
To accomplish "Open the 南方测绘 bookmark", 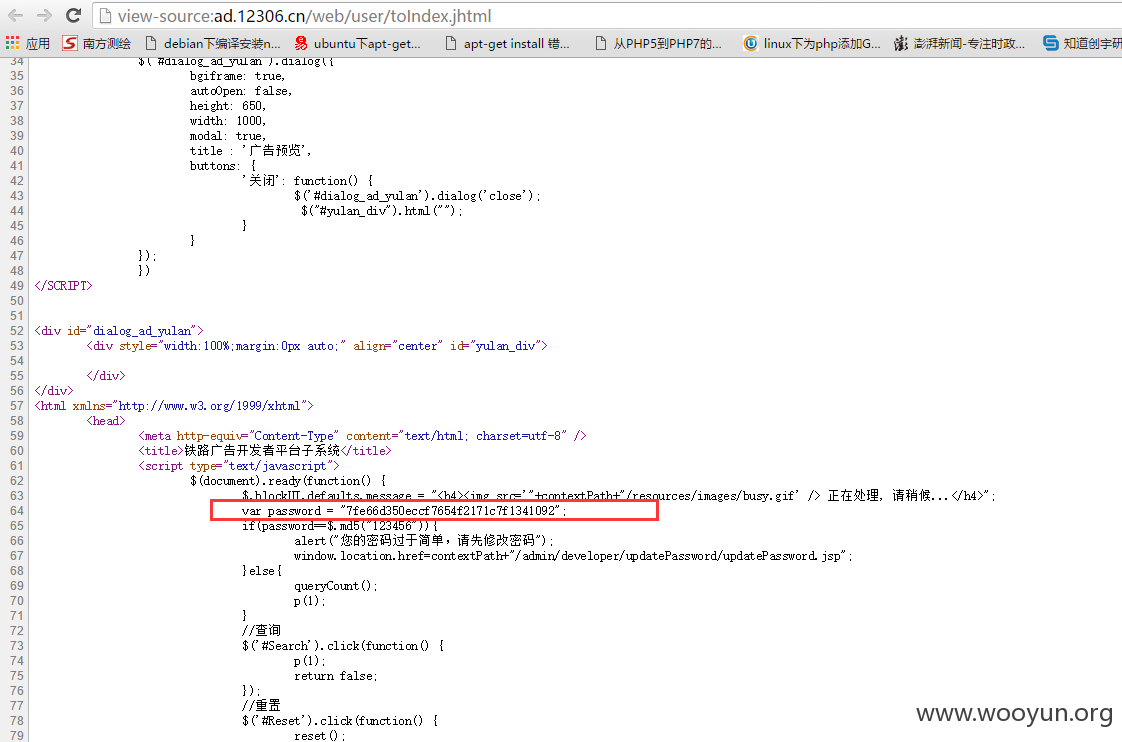I will coord(97,44).
